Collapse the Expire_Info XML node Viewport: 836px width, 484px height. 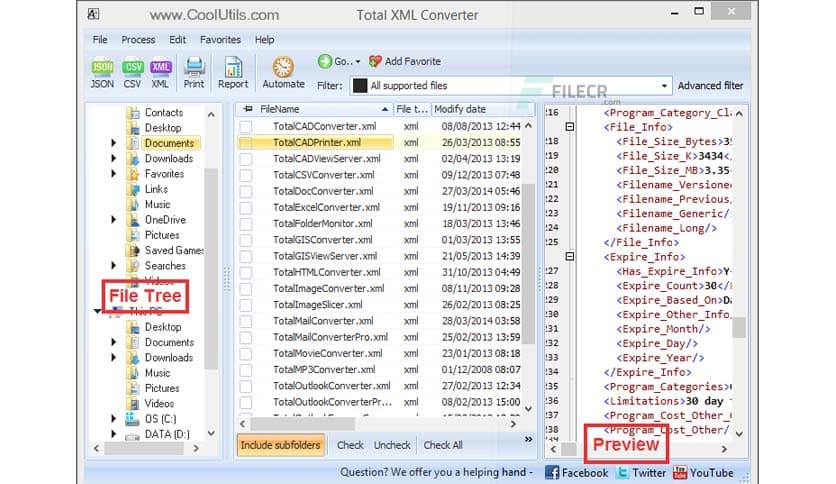coord(569,256)
